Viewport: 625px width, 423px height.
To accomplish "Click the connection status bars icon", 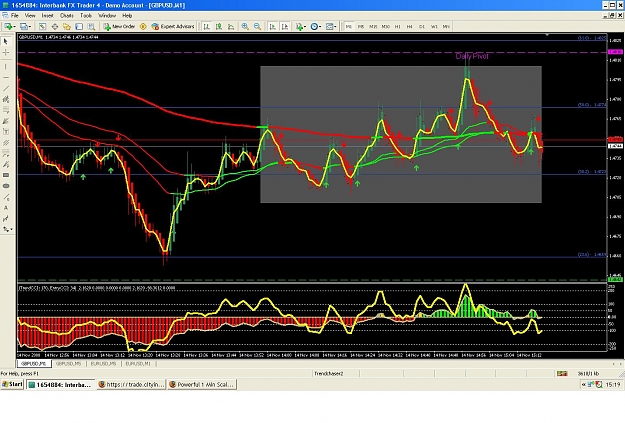I will coord(562,374).
